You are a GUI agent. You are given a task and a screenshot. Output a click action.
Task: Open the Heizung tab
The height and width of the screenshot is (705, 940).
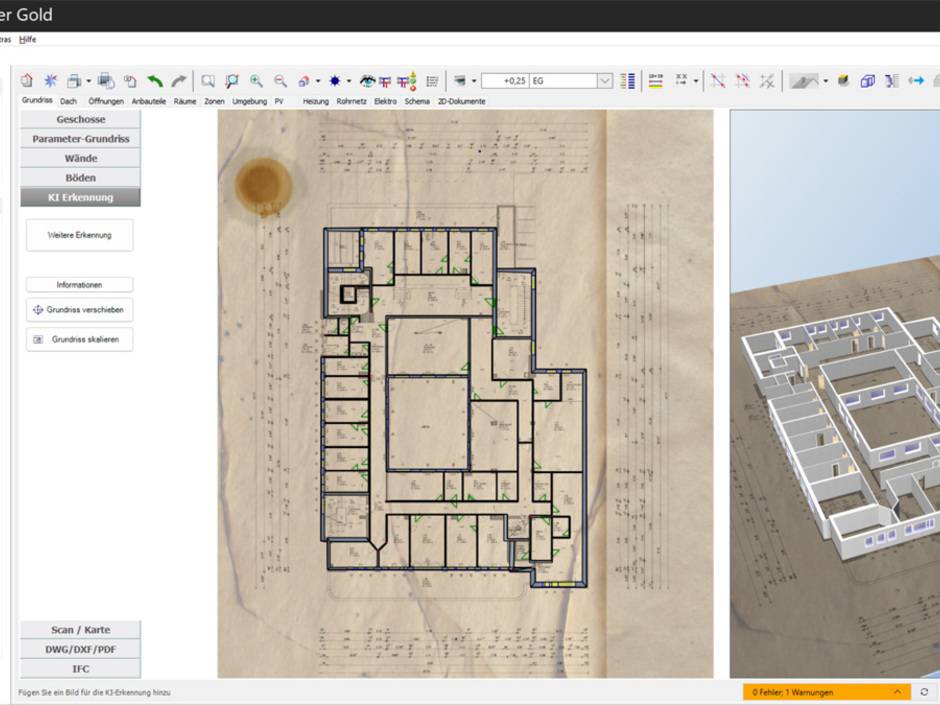[315, 101]
